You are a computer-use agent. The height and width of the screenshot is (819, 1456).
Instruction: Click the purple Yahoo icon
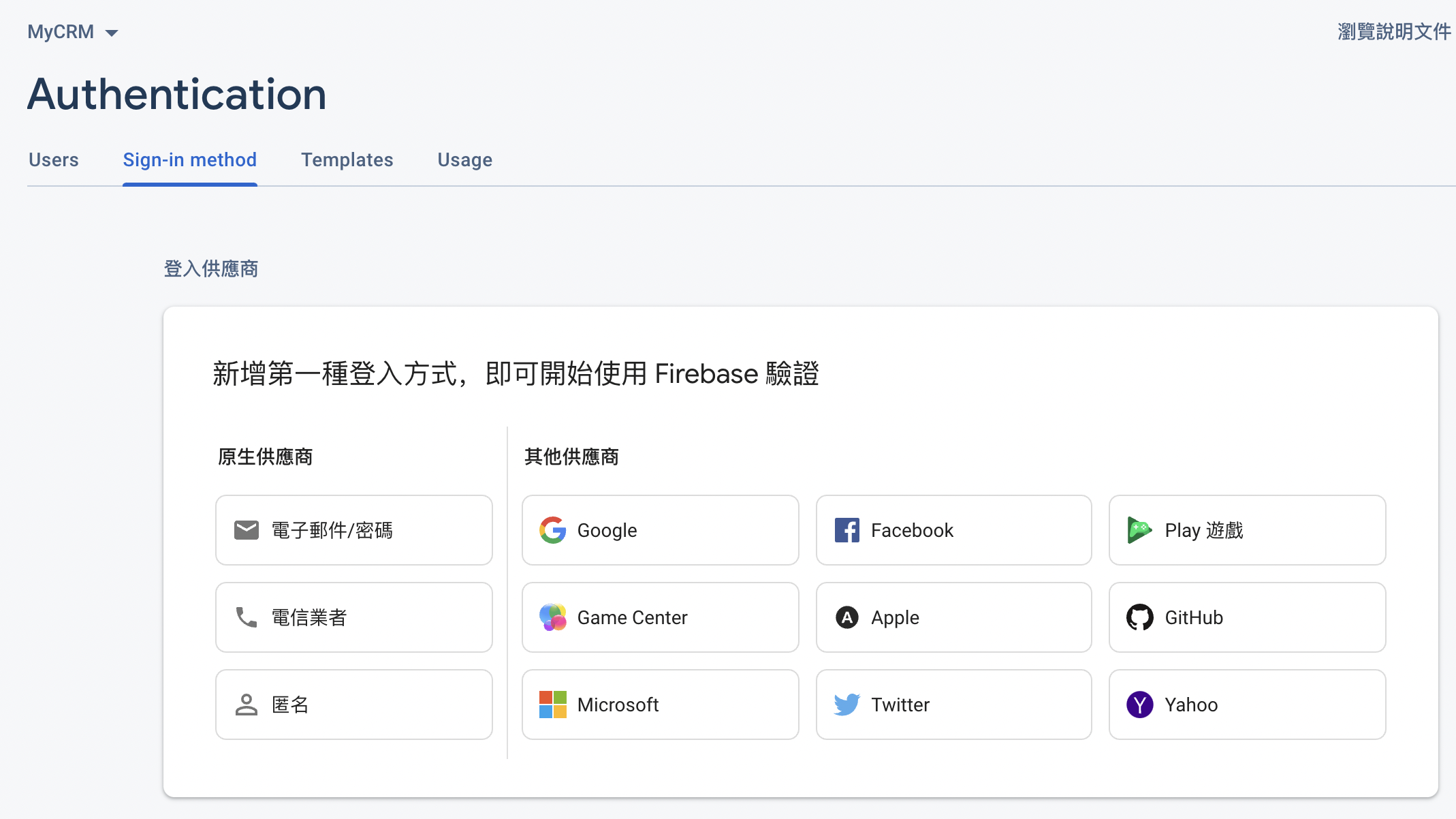tap(1139, 705)
